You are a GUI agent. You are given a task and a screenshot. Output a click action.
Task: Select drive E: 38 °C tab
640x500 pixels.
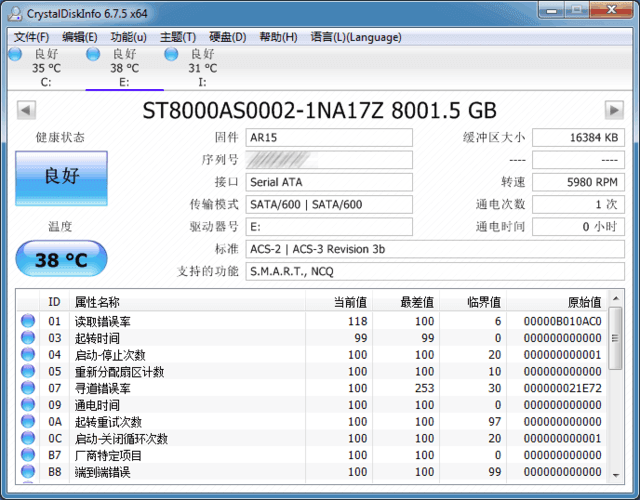click(124, 68)
